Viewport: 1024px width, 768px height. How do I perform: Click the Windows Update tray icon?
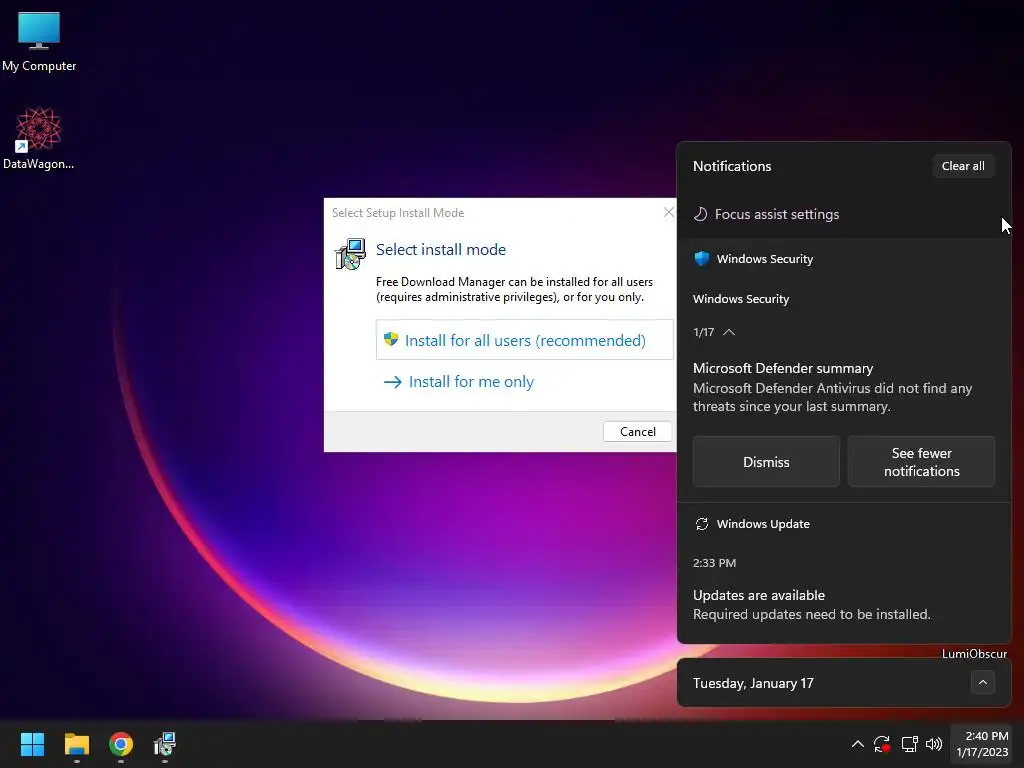882,744
